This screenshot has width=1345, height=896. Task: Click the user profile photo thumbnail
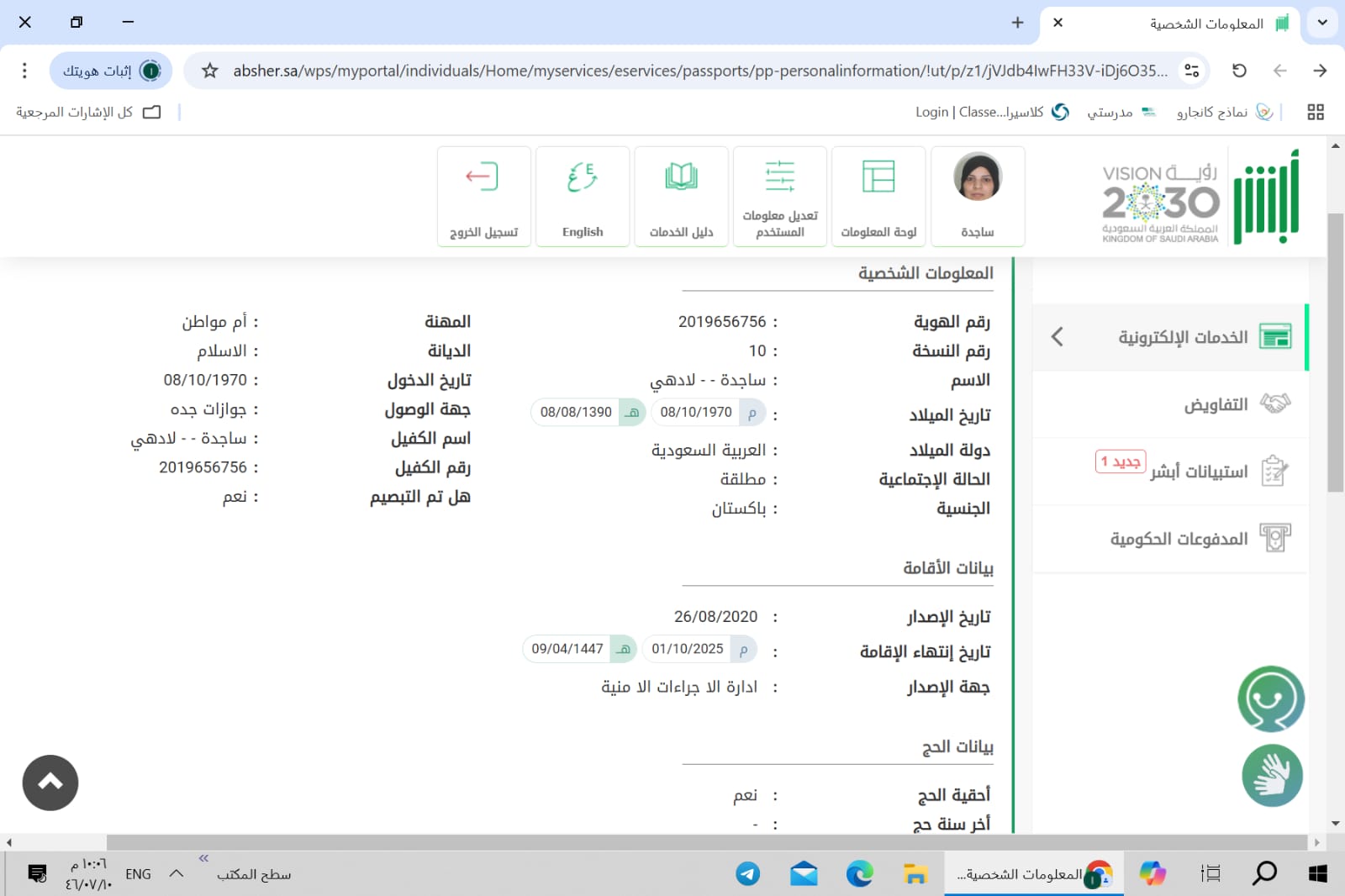coord(977,178)
